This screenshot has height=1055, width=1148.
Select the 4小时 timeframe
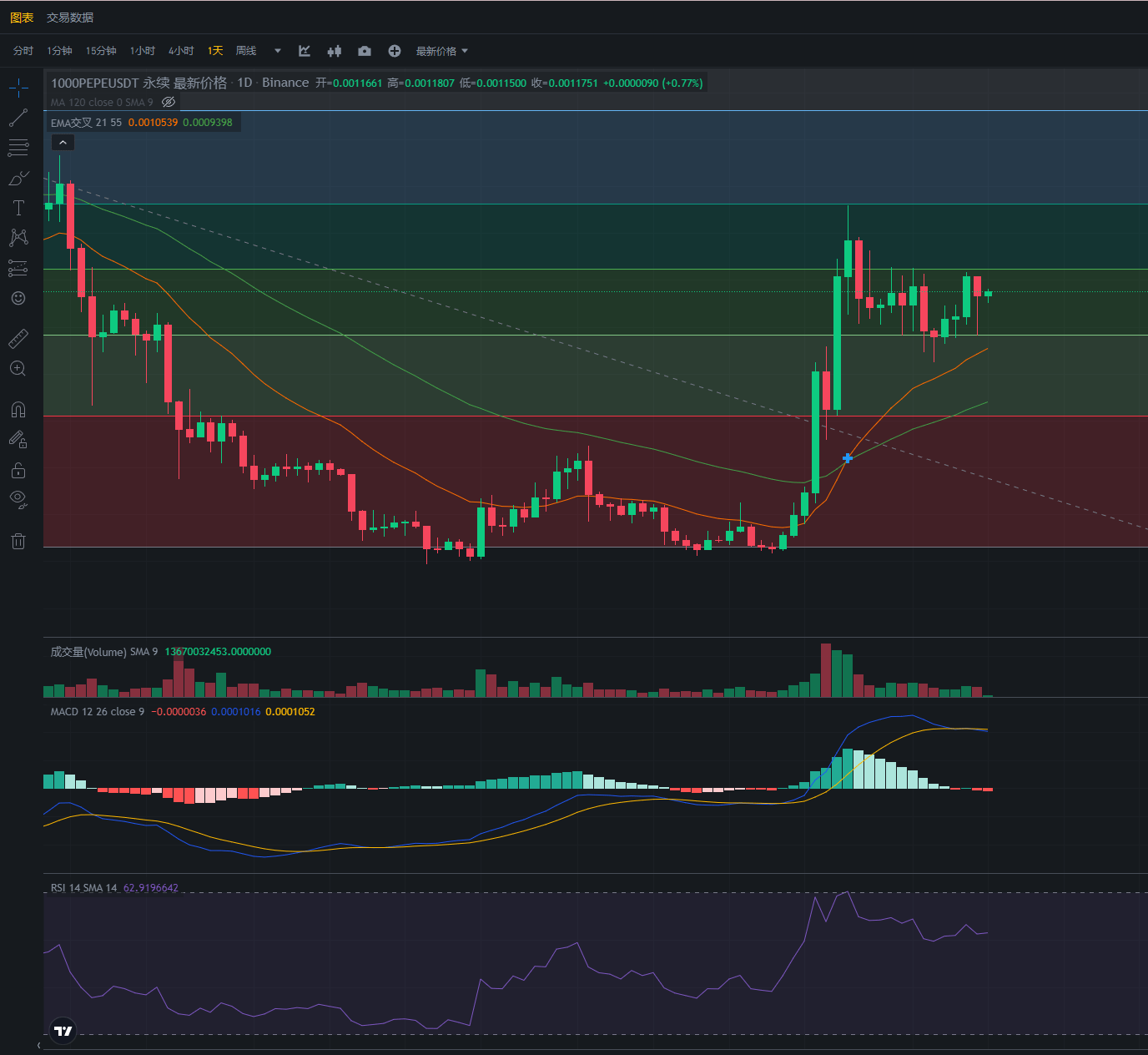pos(181,51)
